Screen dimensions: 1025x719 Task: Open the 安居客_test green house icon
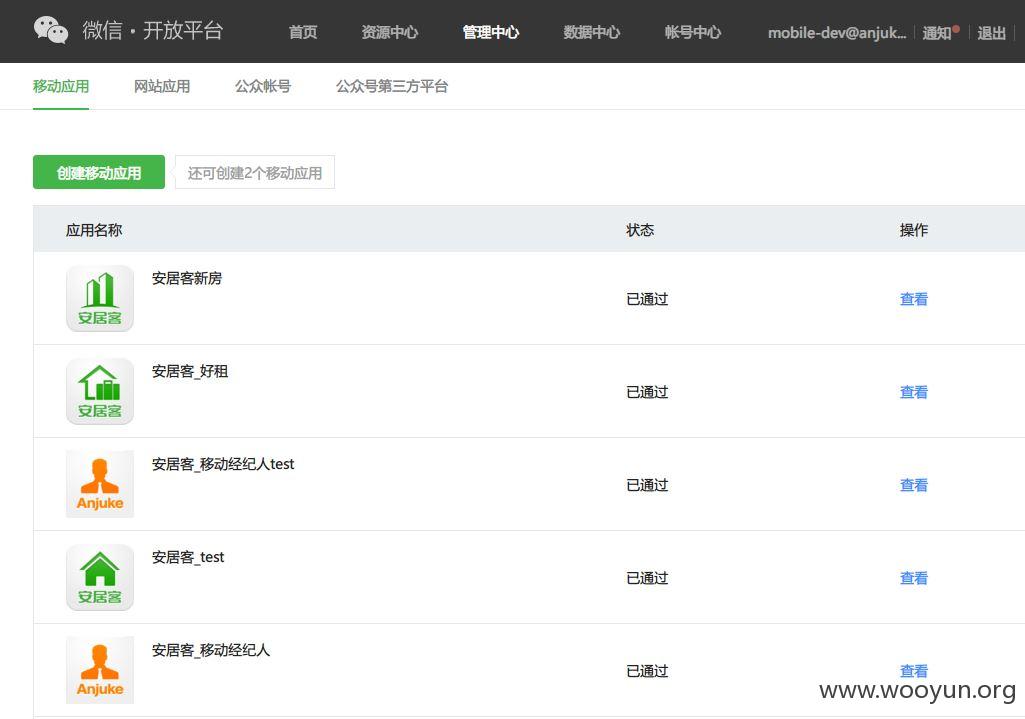[100, 577]
